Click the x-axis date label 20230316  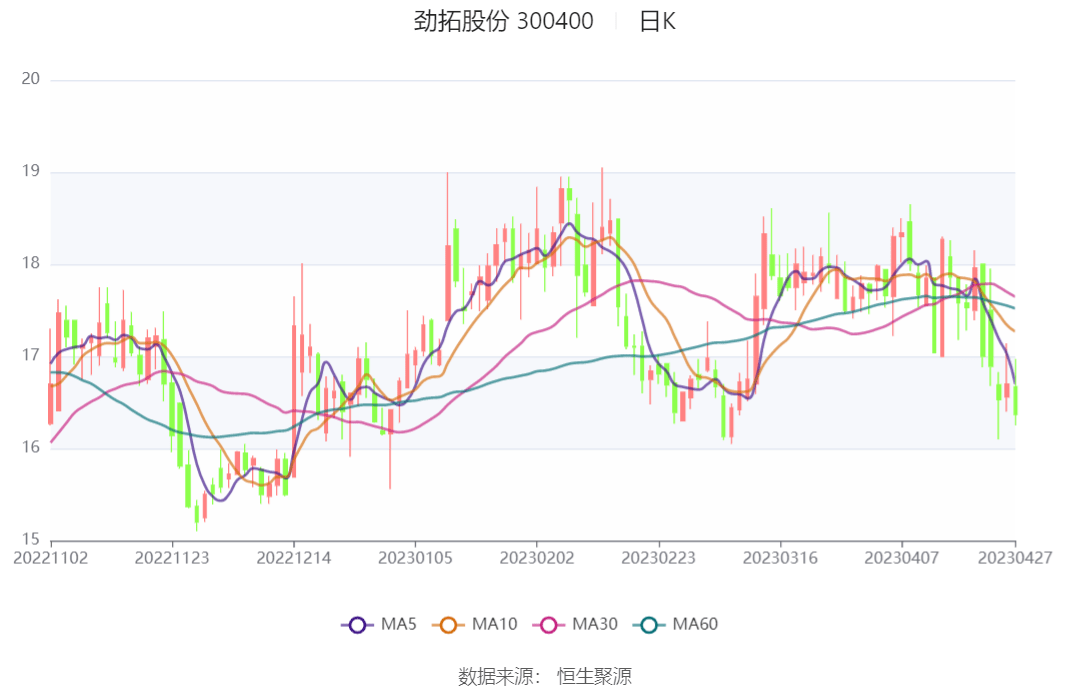pyautogui.click(x=780, y=558)
